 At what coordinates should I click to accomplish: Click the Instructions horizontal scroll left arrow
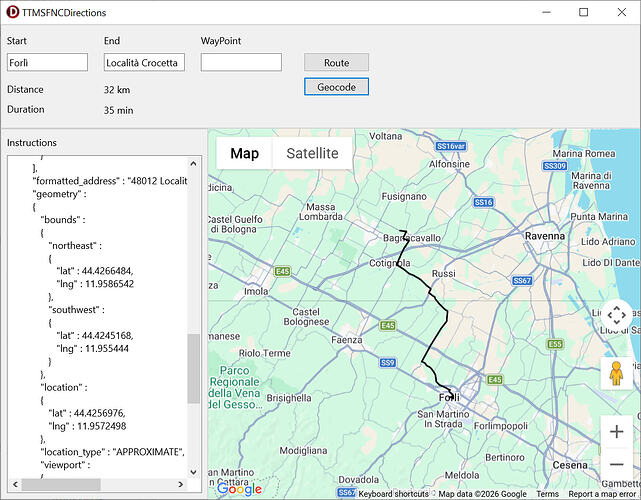[x=15, y=484]
